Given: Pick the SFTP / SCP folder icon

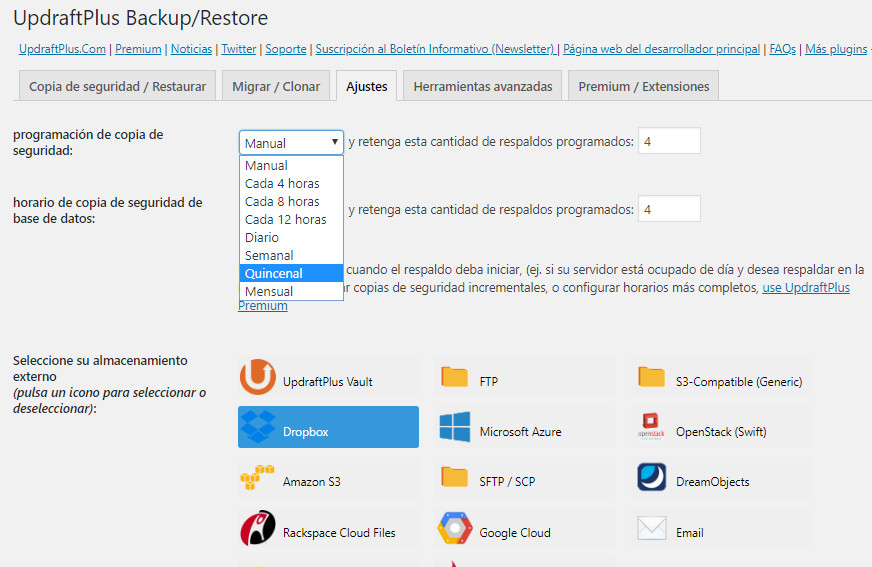Looking at the screenshot, I should (454, 477).
